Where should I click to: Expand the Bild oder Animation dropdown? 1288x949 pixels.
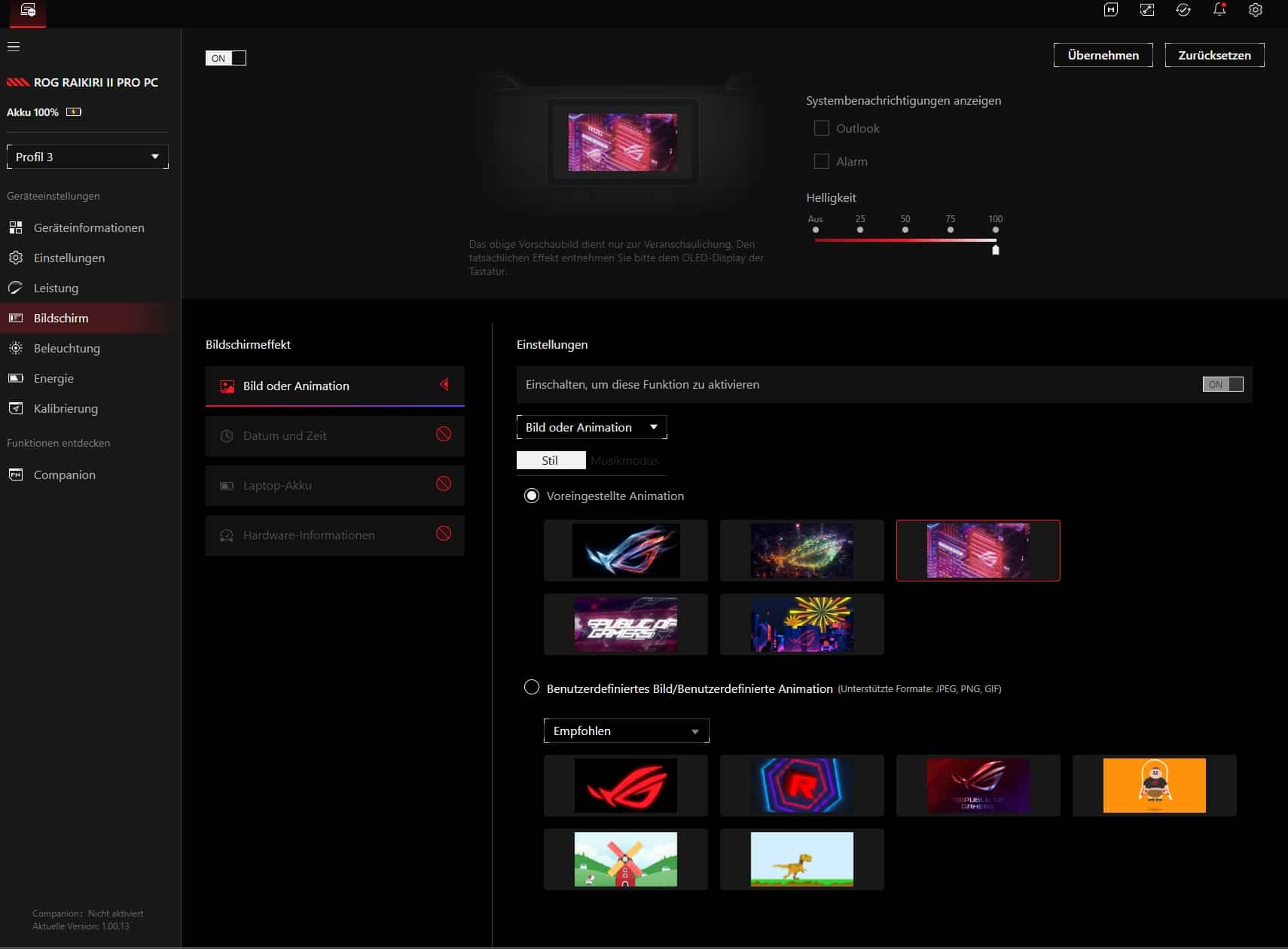591,427
